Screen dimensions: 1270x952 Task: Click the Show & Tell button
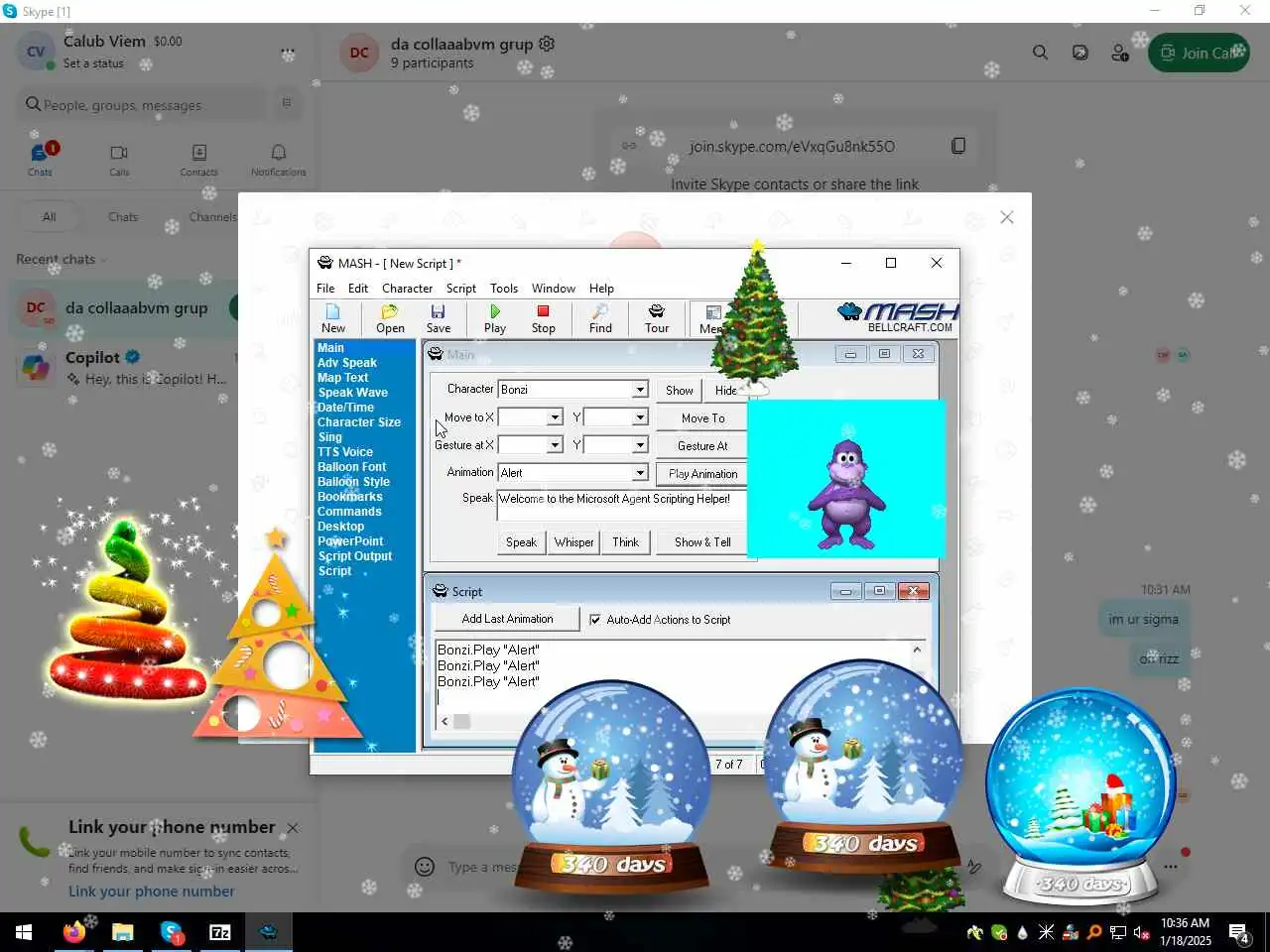coord(702,542)
